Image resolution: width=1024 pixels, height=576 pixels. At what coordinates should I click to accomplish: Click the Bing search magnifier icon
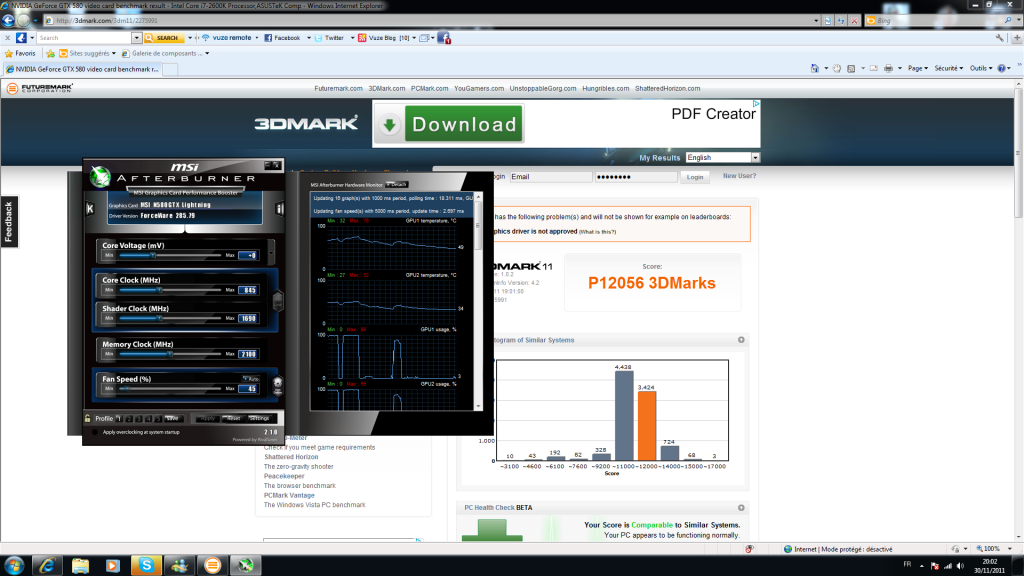1008,20
